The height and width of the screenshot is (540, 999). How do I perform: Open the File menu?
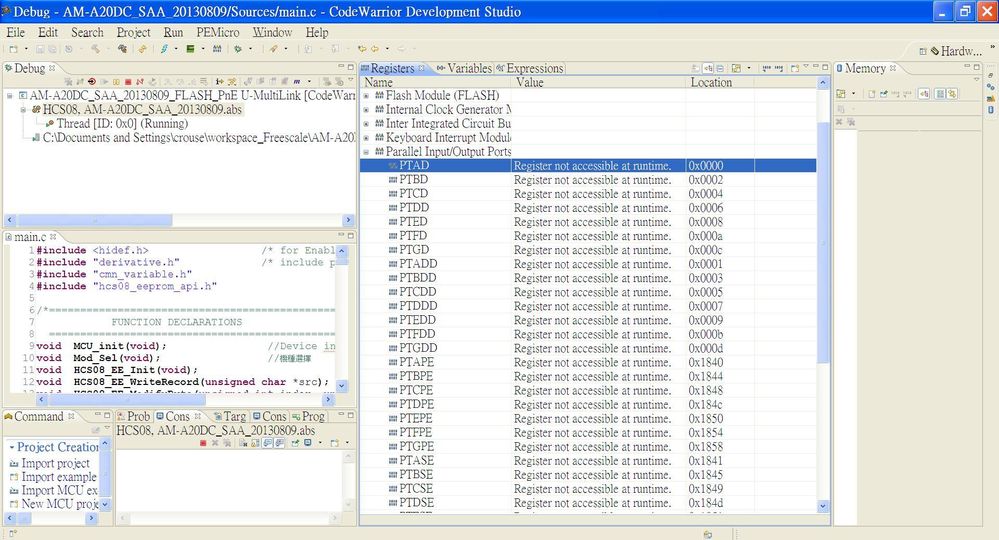point(15,32)
